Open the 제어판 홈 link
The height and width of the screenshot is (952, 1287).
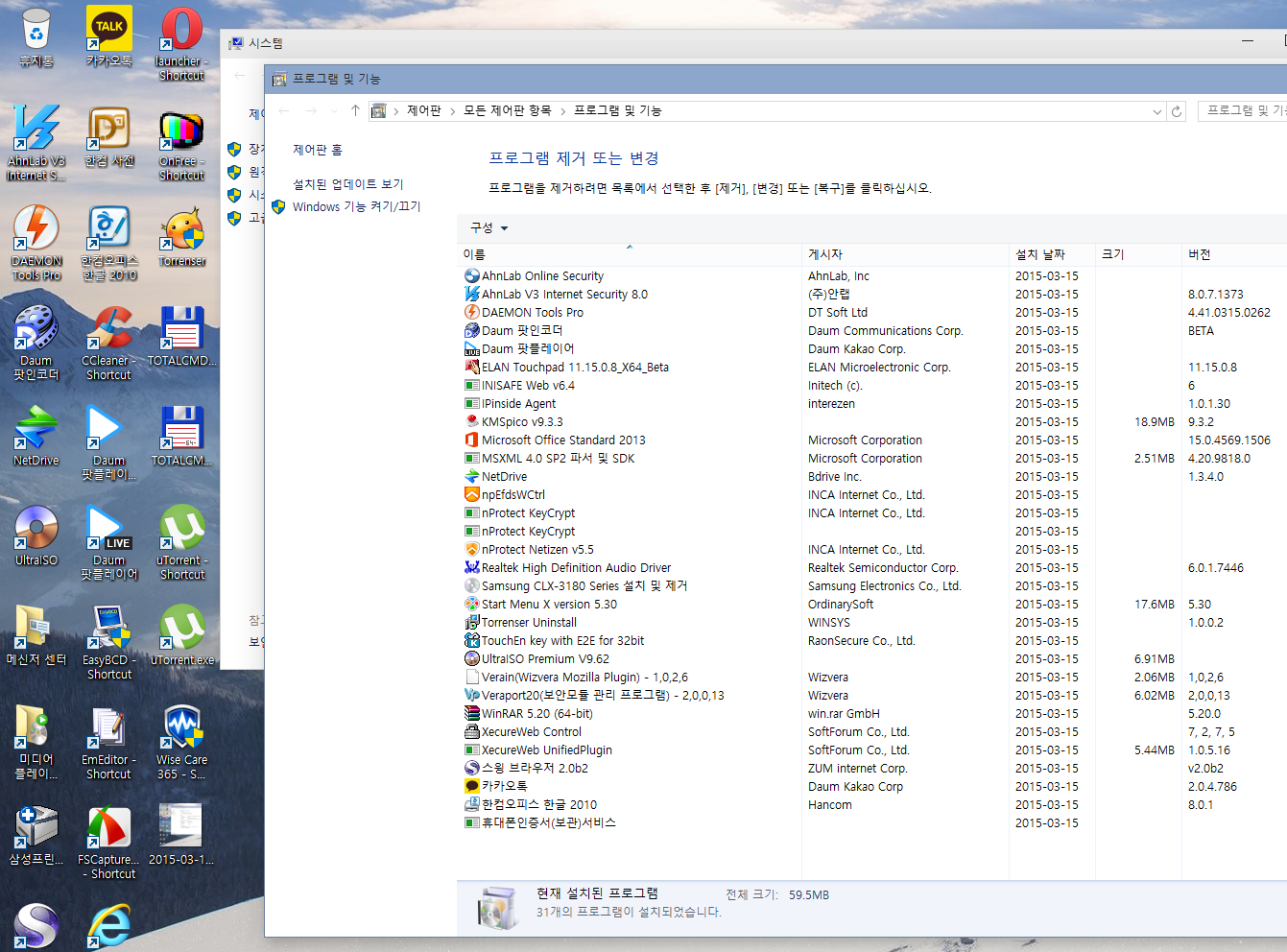coord(318,150)
